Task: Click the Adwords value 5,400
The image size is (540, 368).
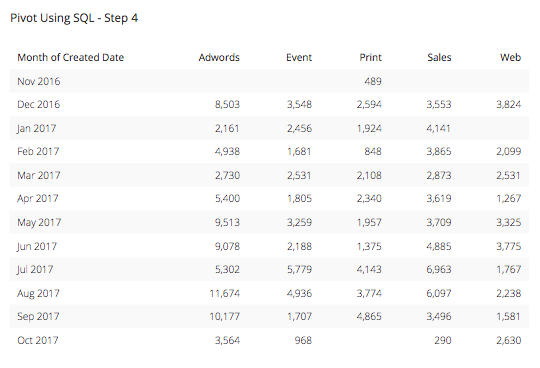Action: click(x=227, y=199)
